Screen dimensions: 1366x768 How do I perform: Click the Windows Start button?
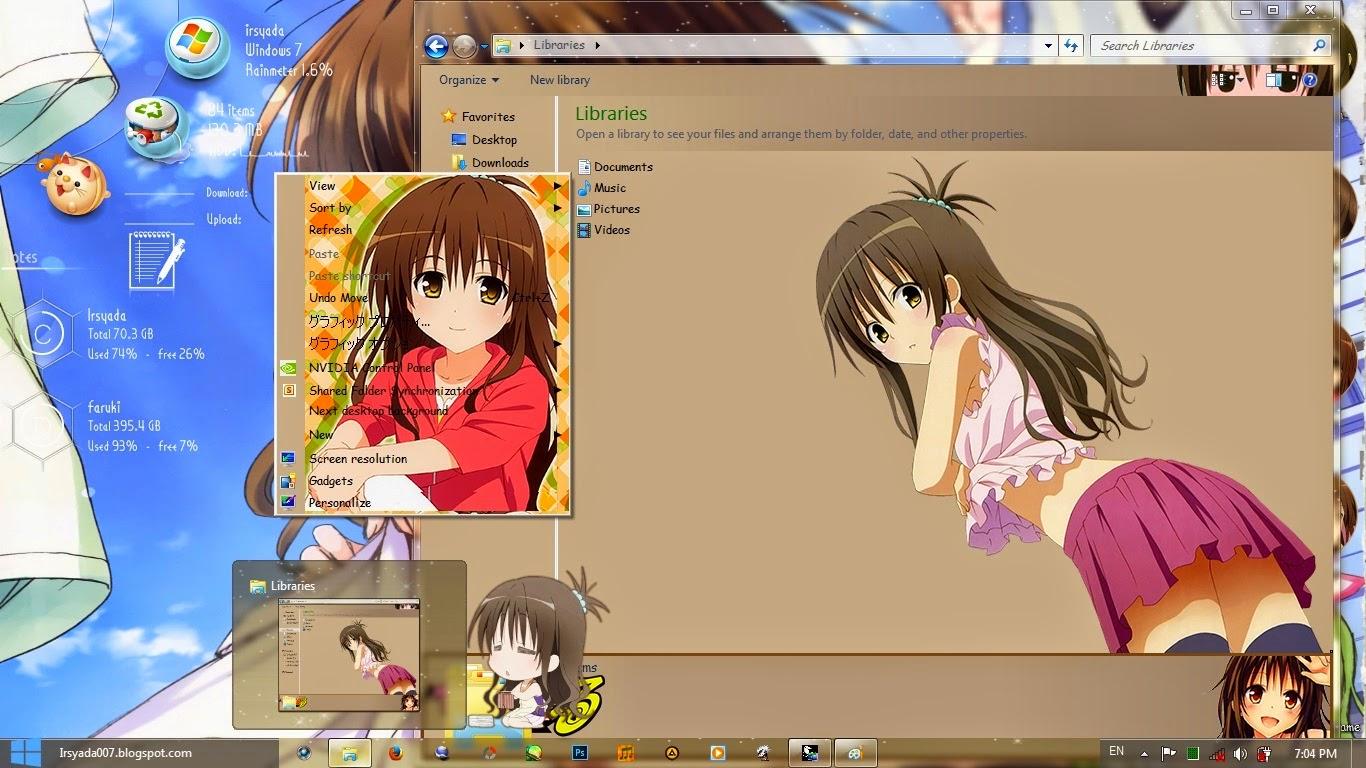click(22, 753)
